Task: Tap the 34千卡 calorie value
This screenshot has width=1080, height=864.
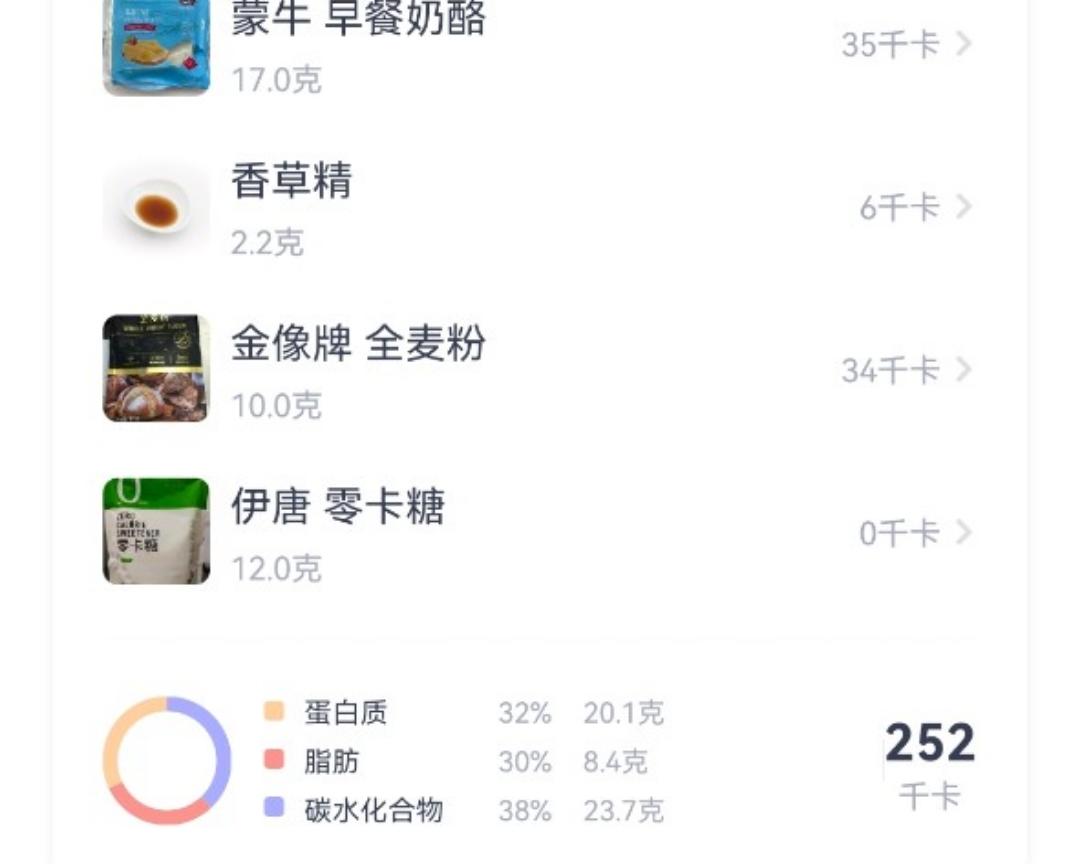Action: tap(890, 371)
